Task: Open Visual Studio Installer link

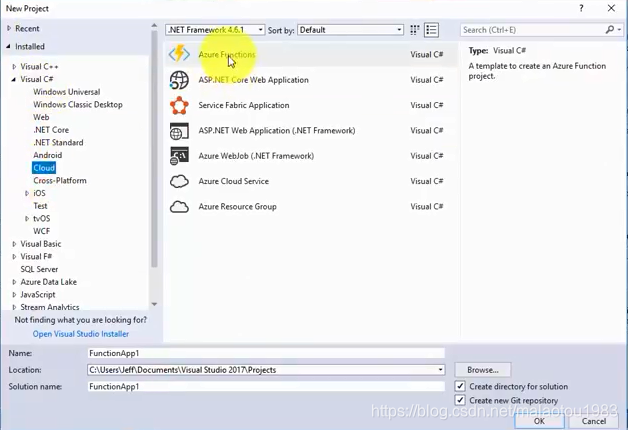Action: pyautogui.click(x=81, y=334)
